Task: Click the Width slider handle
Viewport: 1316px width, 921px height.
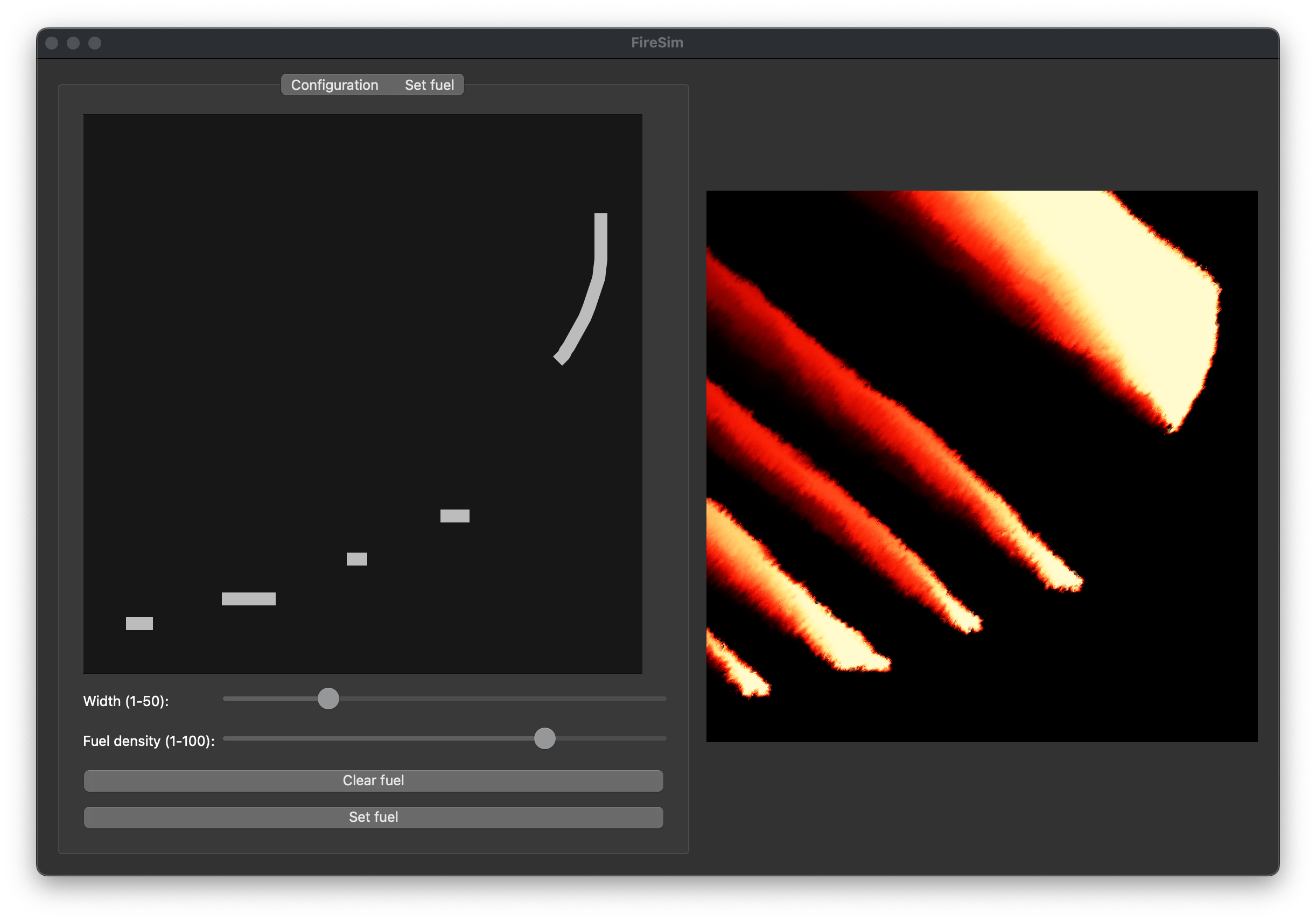Action: pyautogui.click(x=328, y=699)
